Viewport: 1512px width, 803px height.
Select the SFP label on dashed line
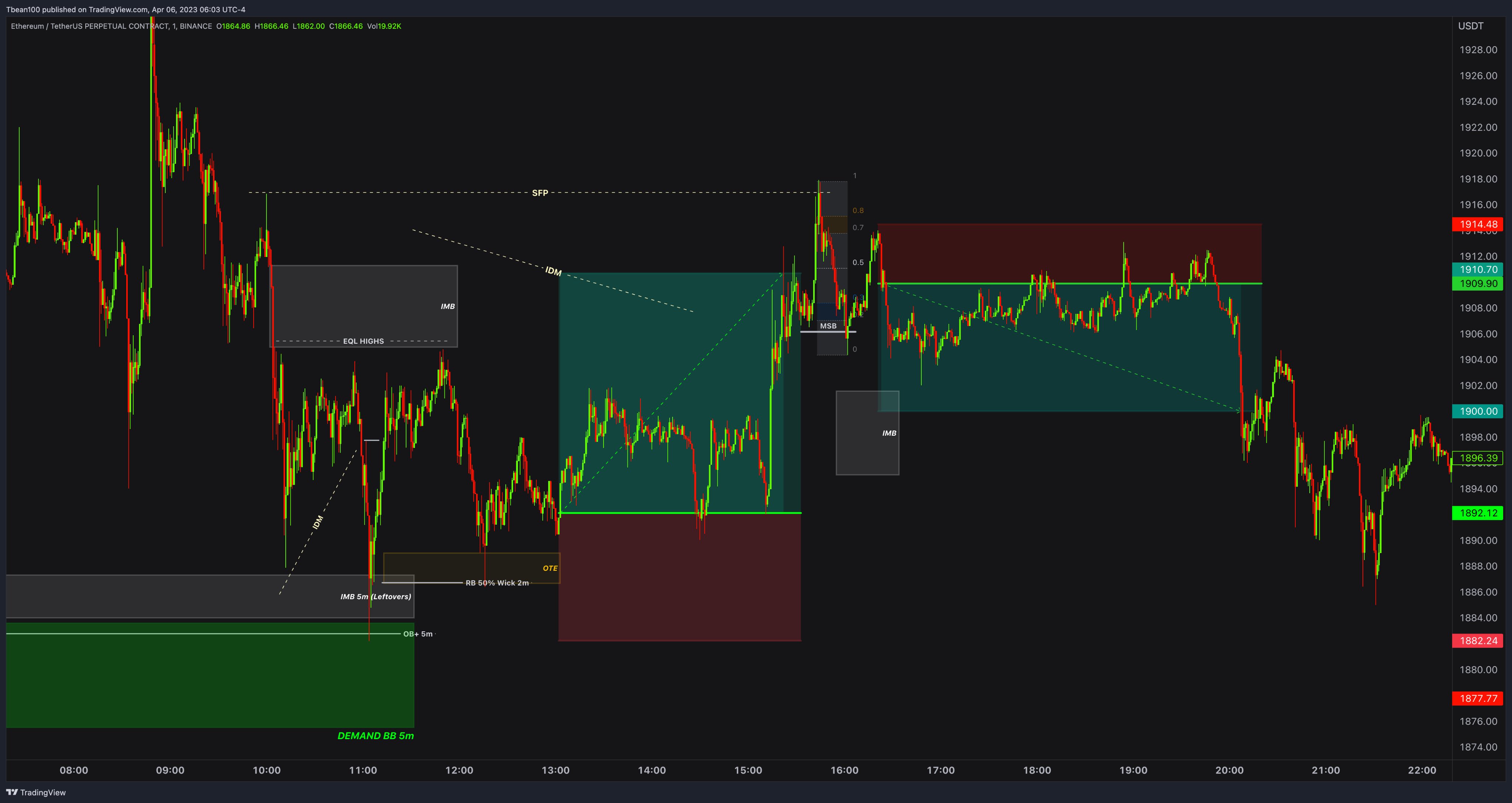click(540, 193)
